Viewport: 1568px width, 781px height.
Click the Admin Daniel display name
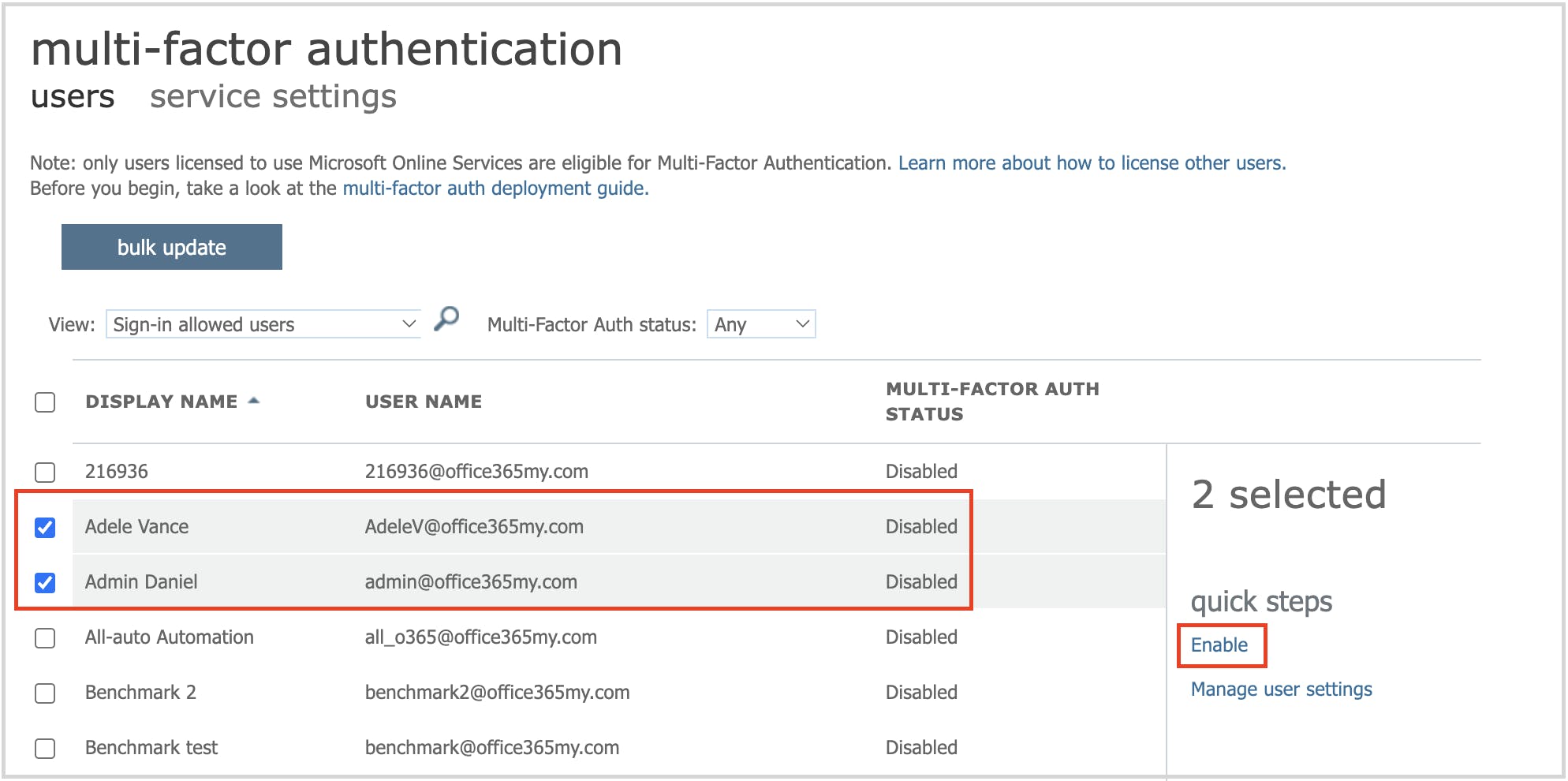(141, 581)
